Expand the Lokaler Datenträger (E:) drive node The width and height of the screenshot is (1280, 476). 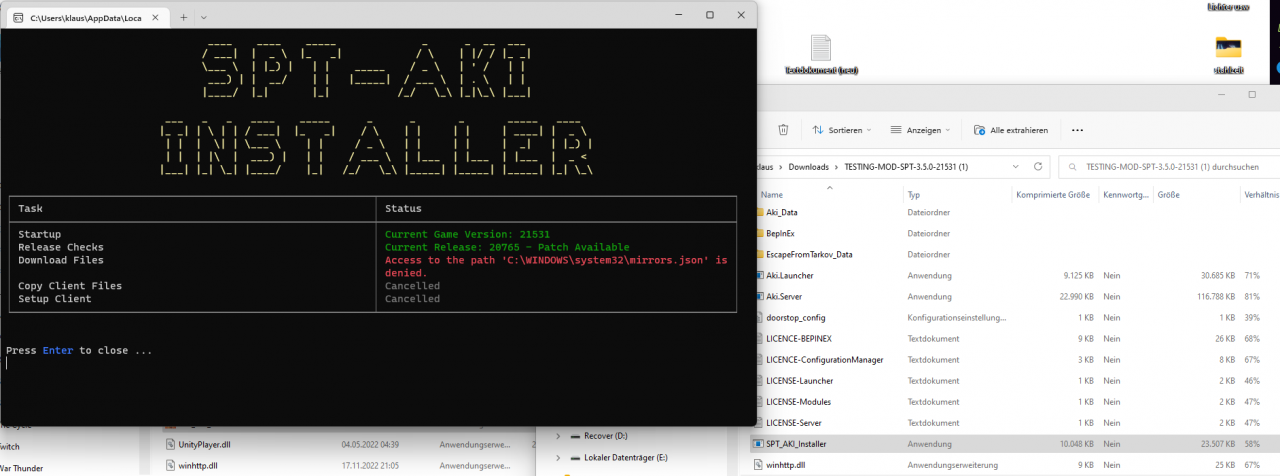pos(558,457)
